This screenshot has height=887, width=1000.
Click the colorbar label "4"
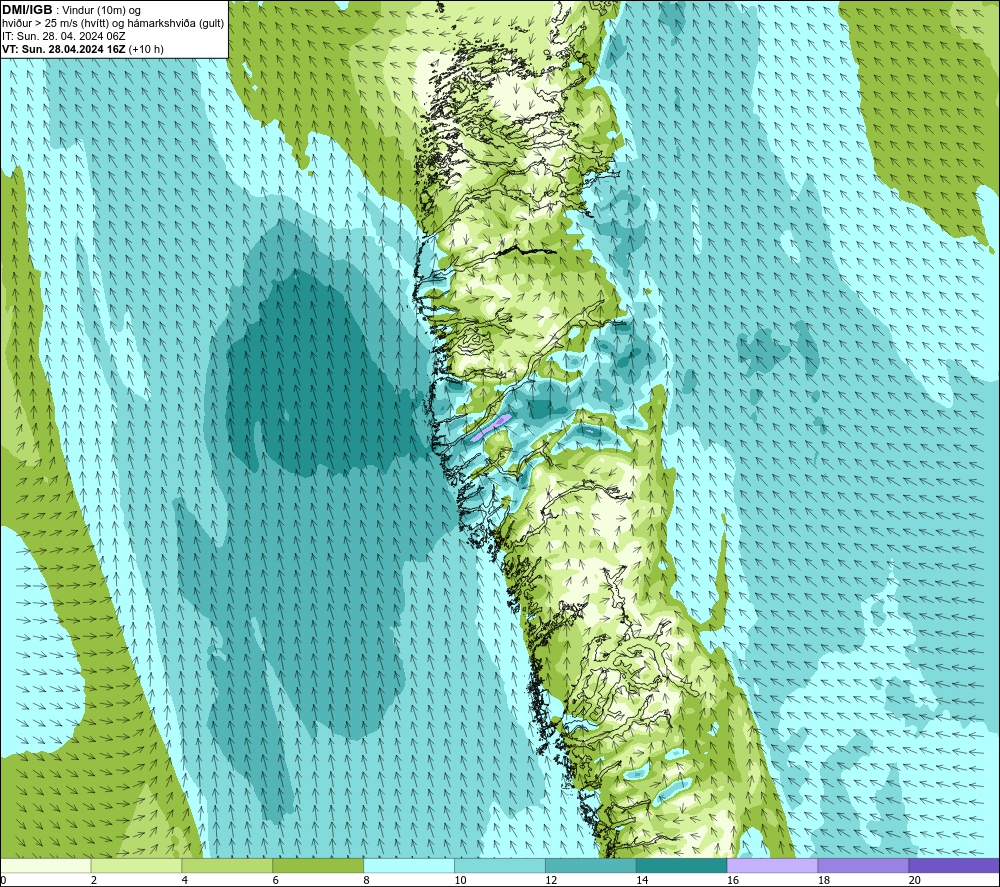(185, 880)
